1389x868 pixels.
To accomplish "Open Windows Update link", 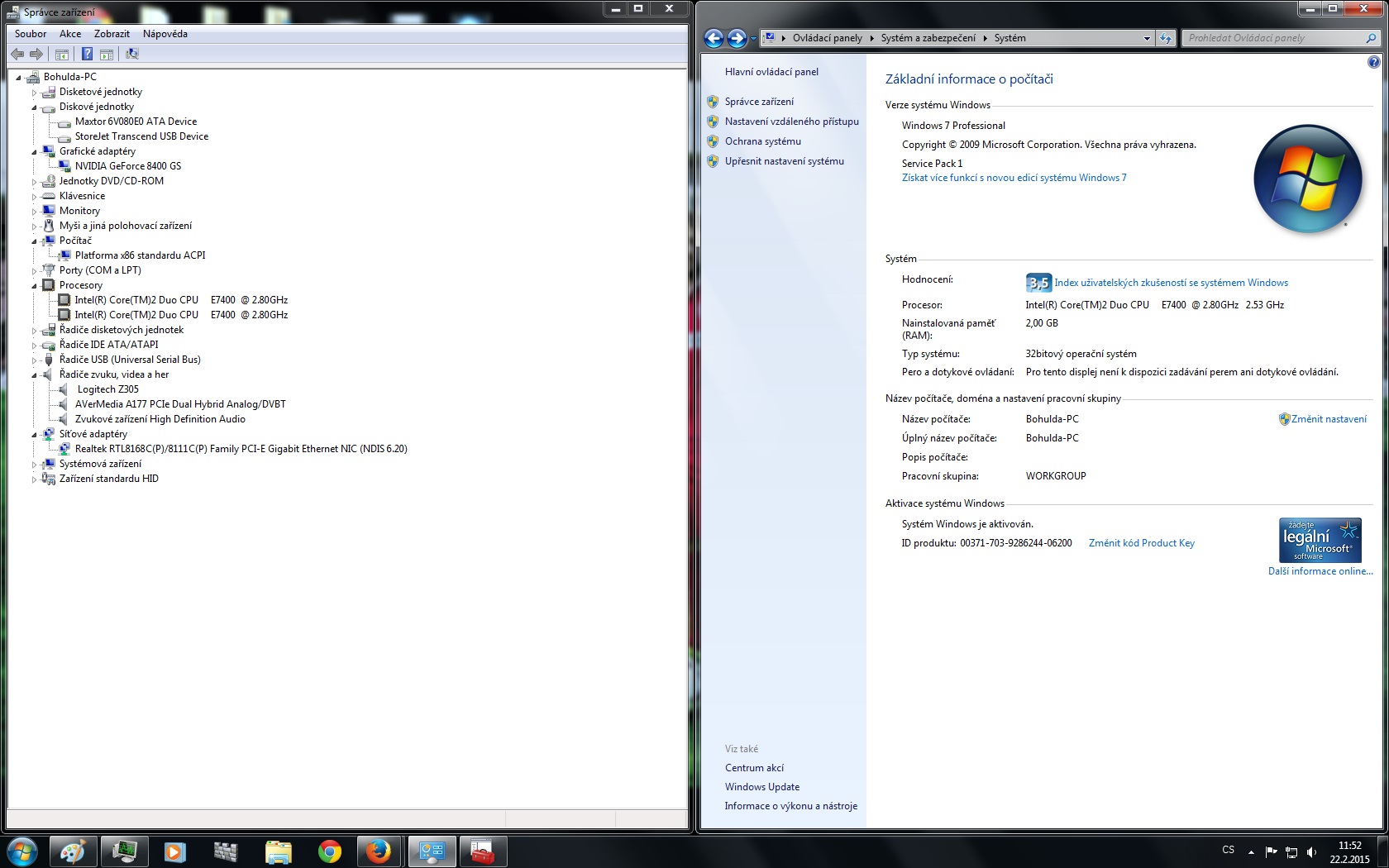I will click(762, 787).
